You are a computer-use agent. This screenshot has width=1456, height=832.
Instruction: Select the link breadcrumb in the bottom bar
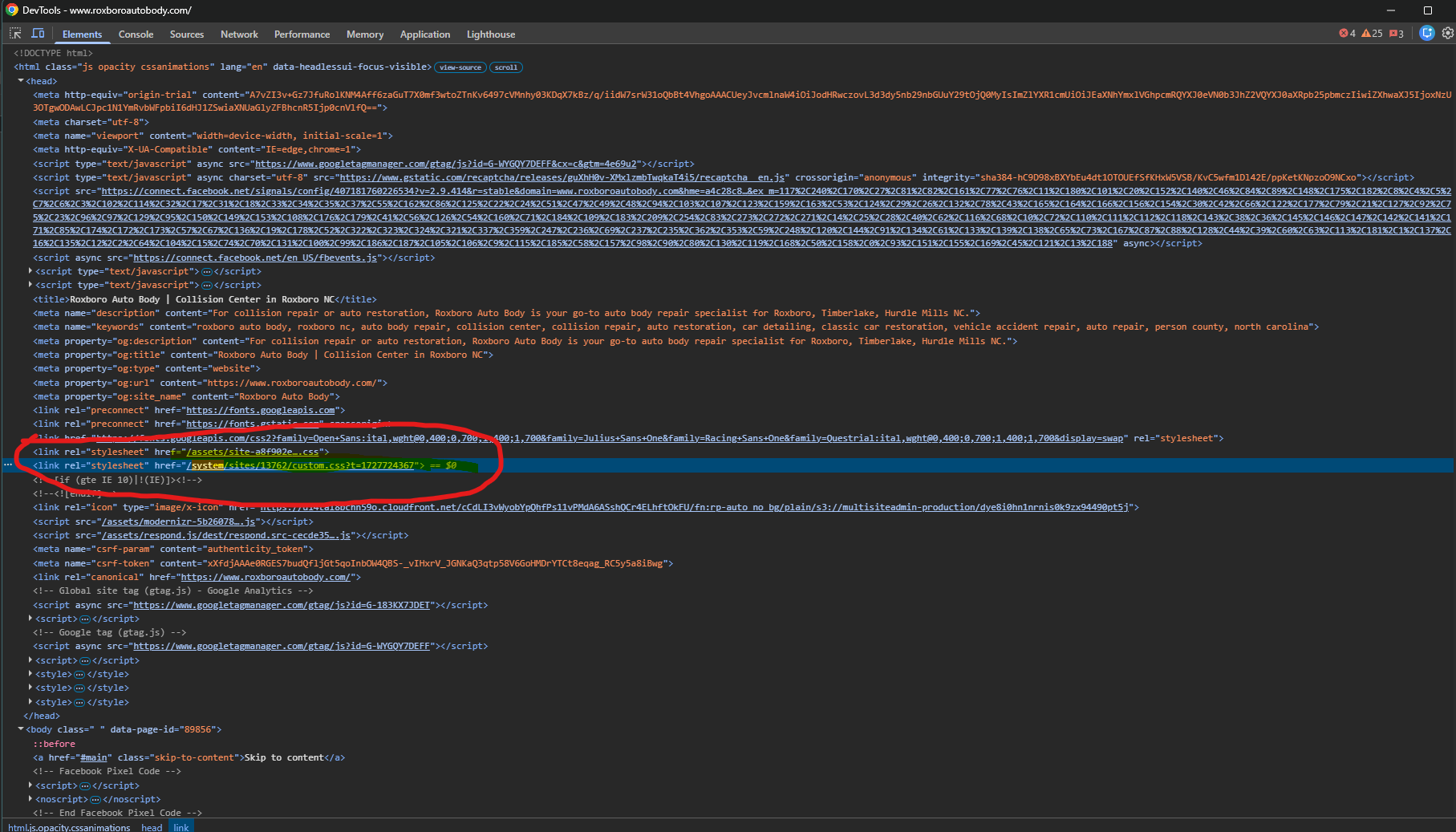(181, 827)
